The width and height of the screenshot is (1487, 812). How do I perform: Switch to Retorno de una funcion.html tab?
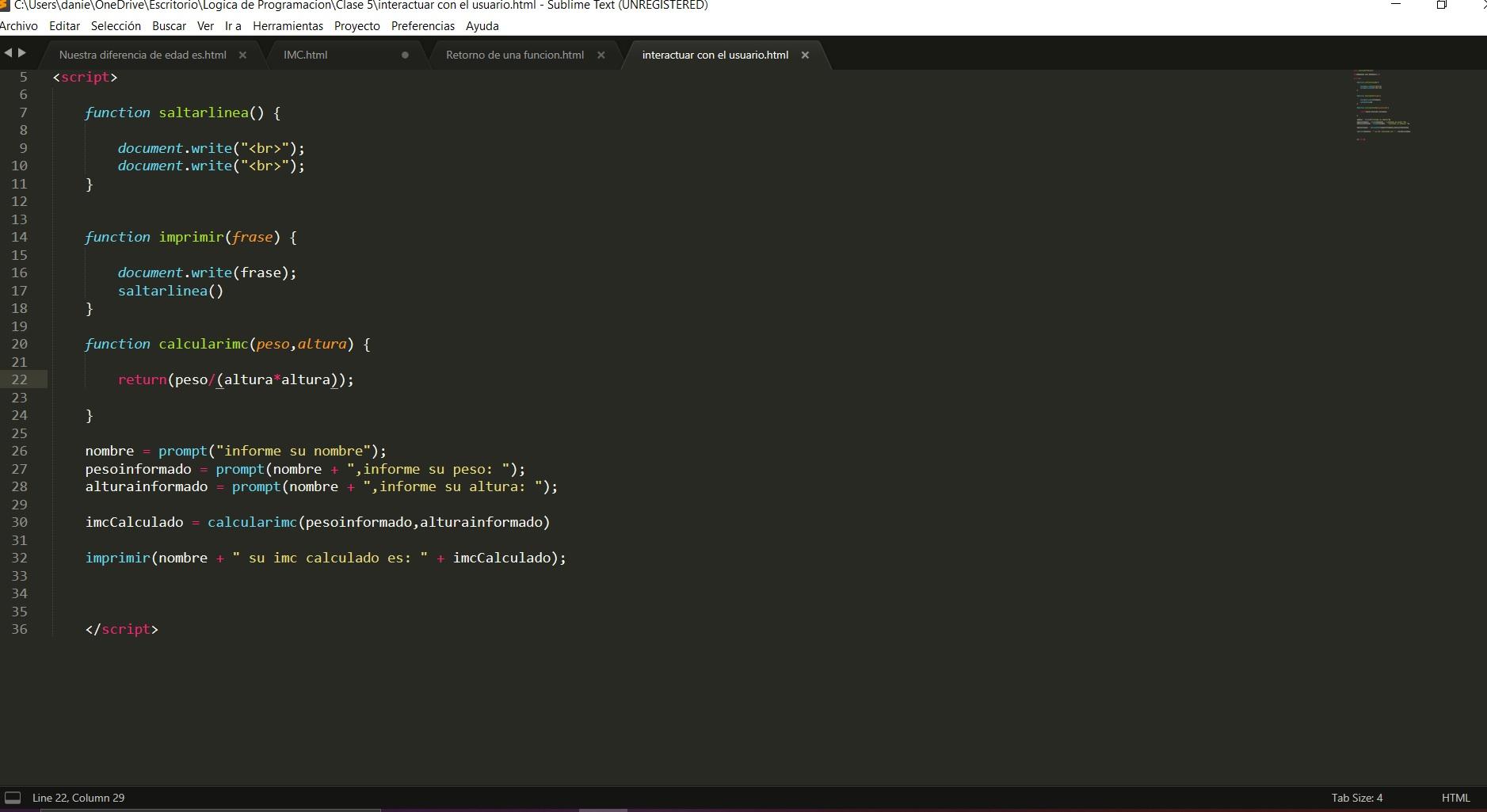515,55
